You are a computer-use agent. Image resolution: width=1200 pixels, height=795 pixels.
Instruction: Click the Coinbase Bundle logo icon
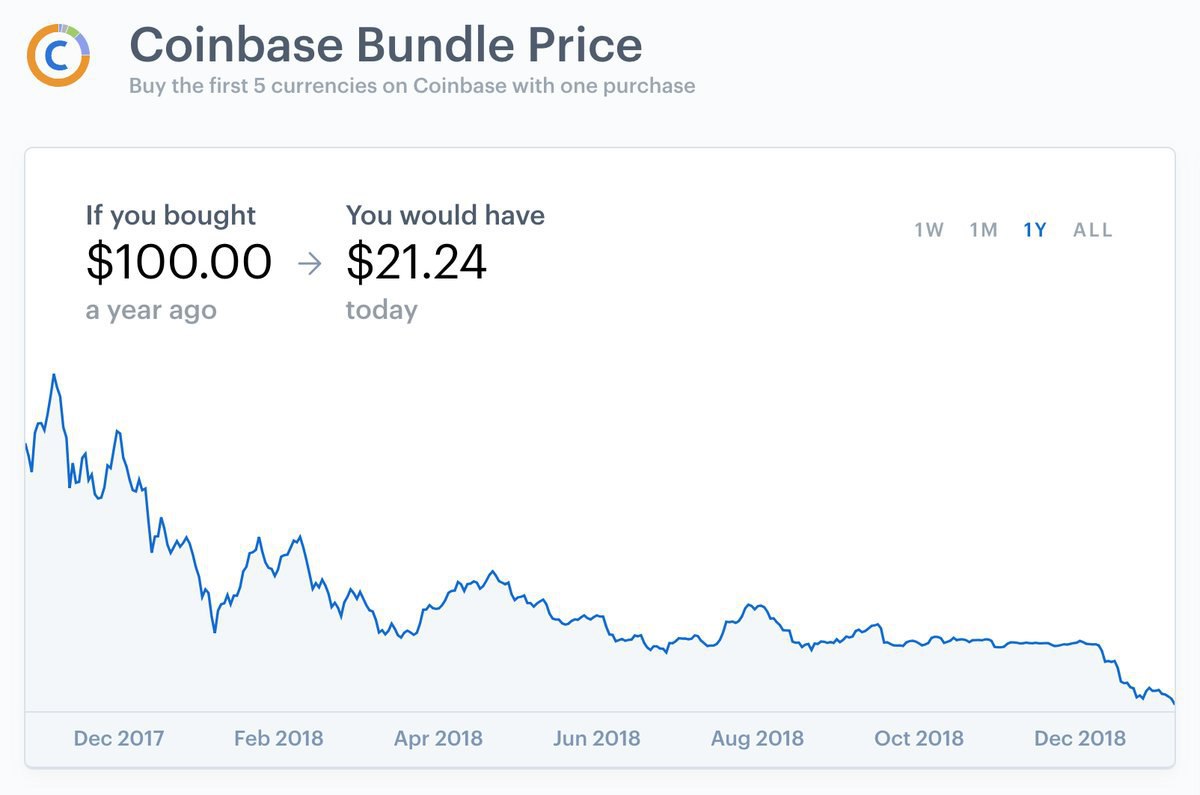pos(58,54)
